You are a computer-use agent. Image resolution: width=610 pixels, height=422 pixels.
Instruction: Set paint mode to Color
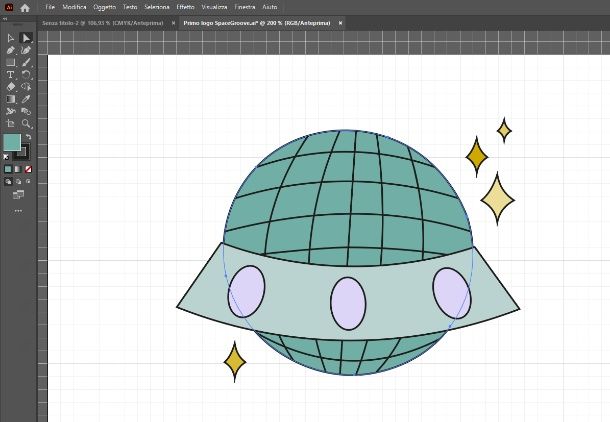point(8,169)
